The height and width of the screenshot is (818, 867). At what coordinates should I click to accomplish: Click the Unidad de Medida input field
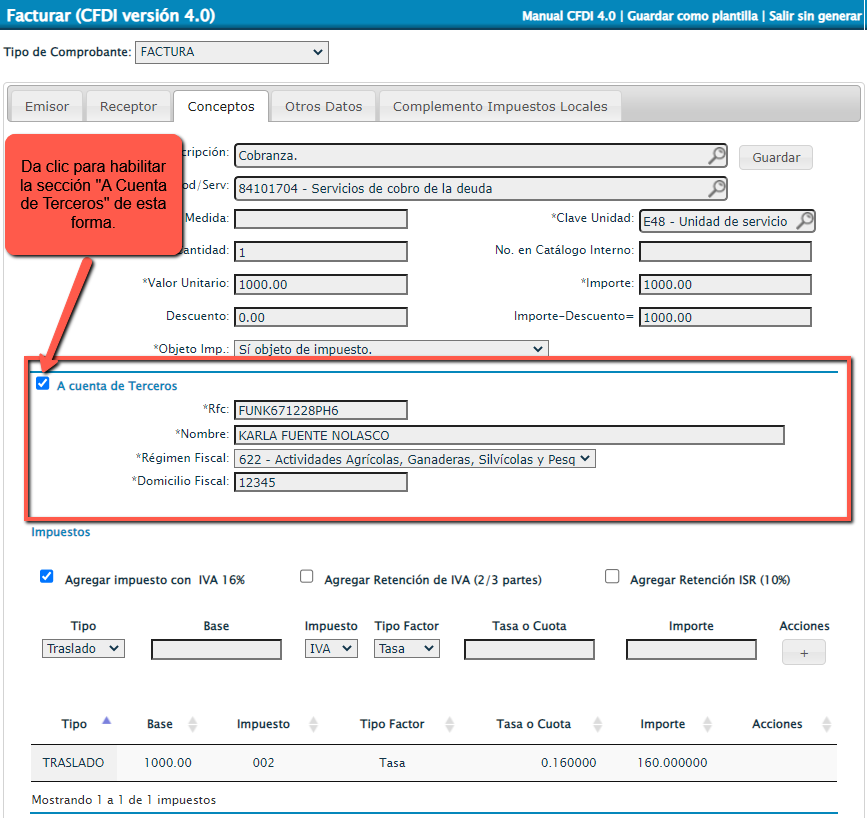pyautogui.click(x=321, y=219)
